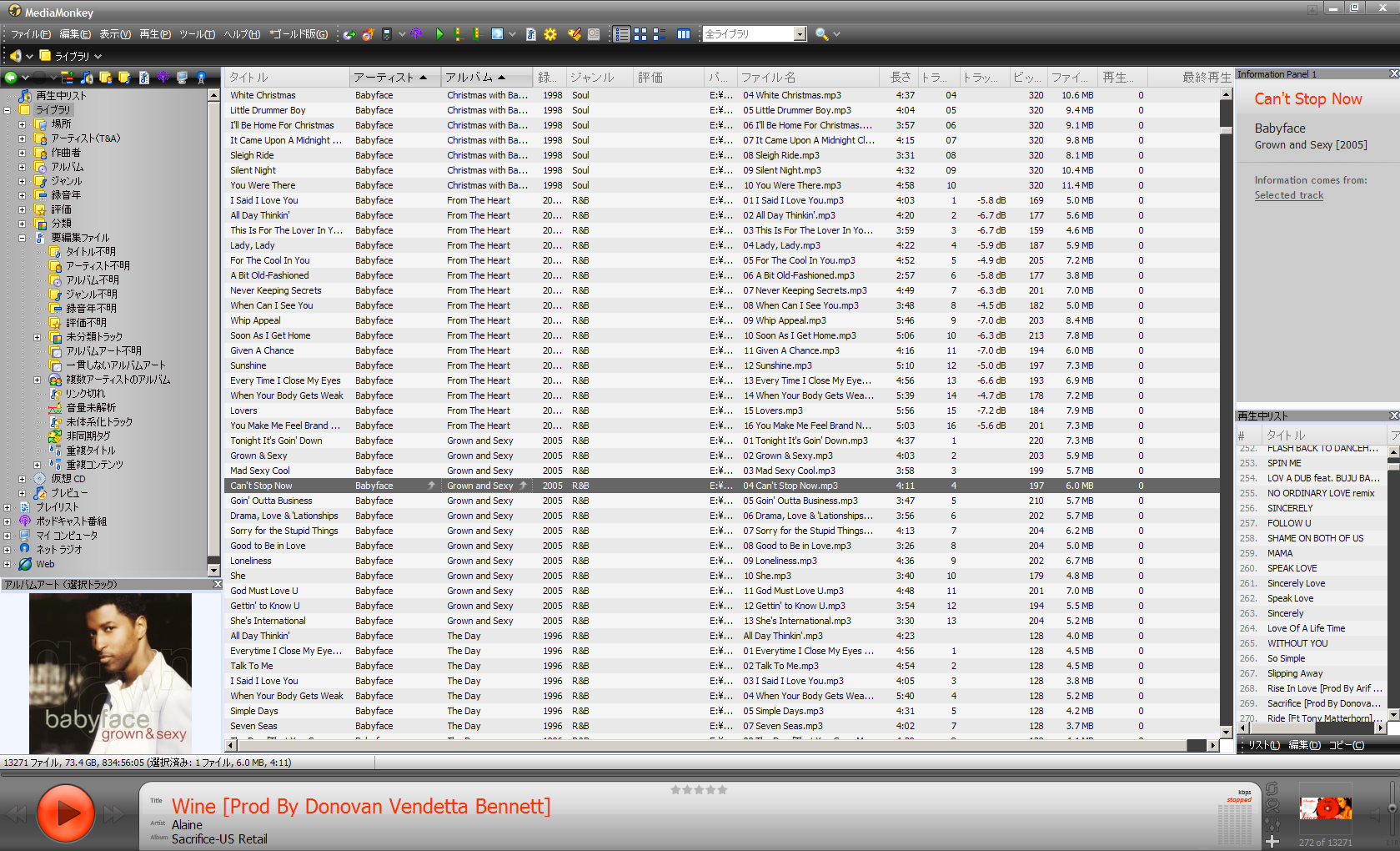
Task: Open the ファイル(F) menu
Action: pyautogui.click(x=31, y=34)
